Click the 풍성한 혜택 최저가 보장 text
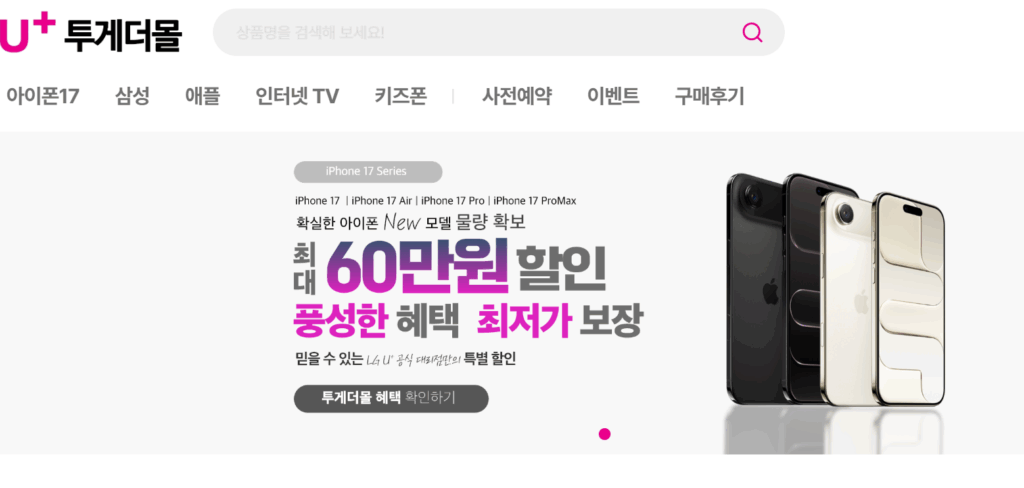This screenshot has width=1024, height=488. (468, 321)
